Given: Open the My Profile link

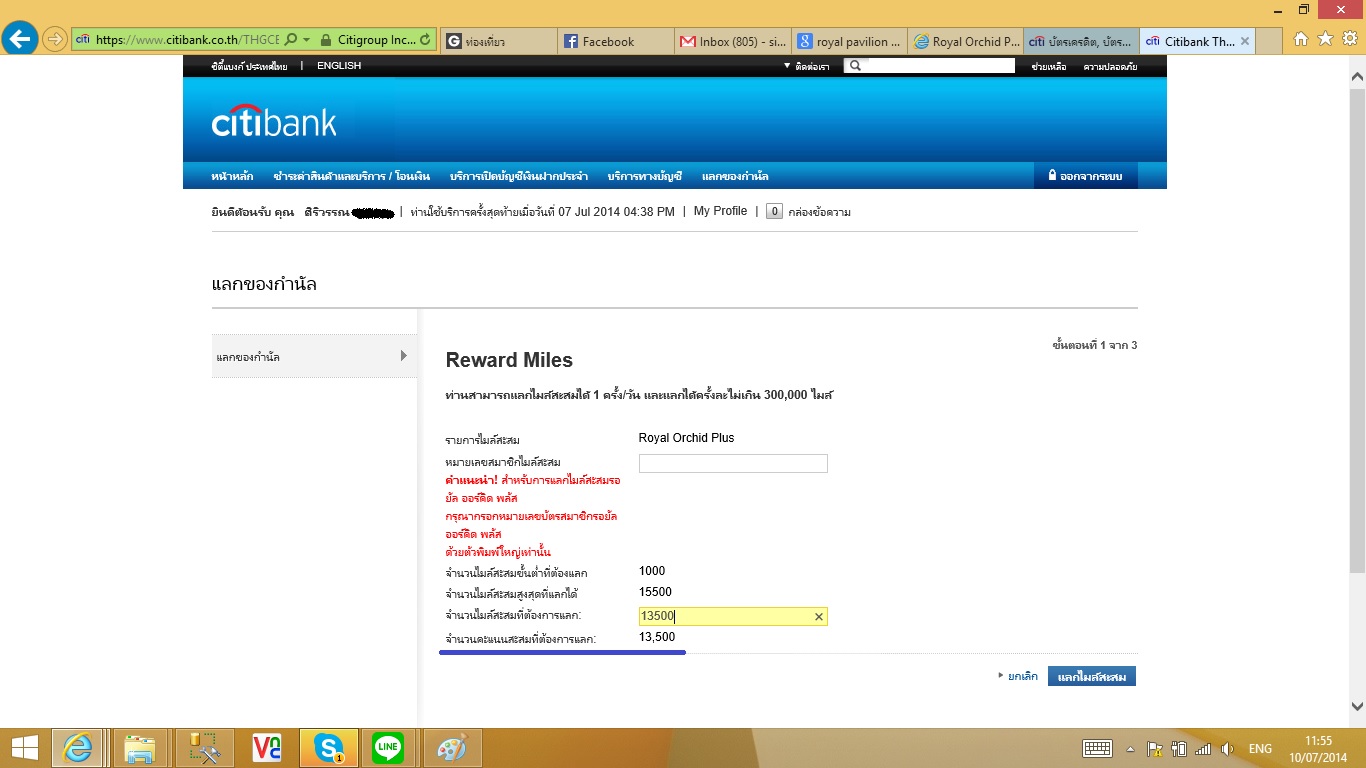Looking at the screenshot, I should coord(720,211).
